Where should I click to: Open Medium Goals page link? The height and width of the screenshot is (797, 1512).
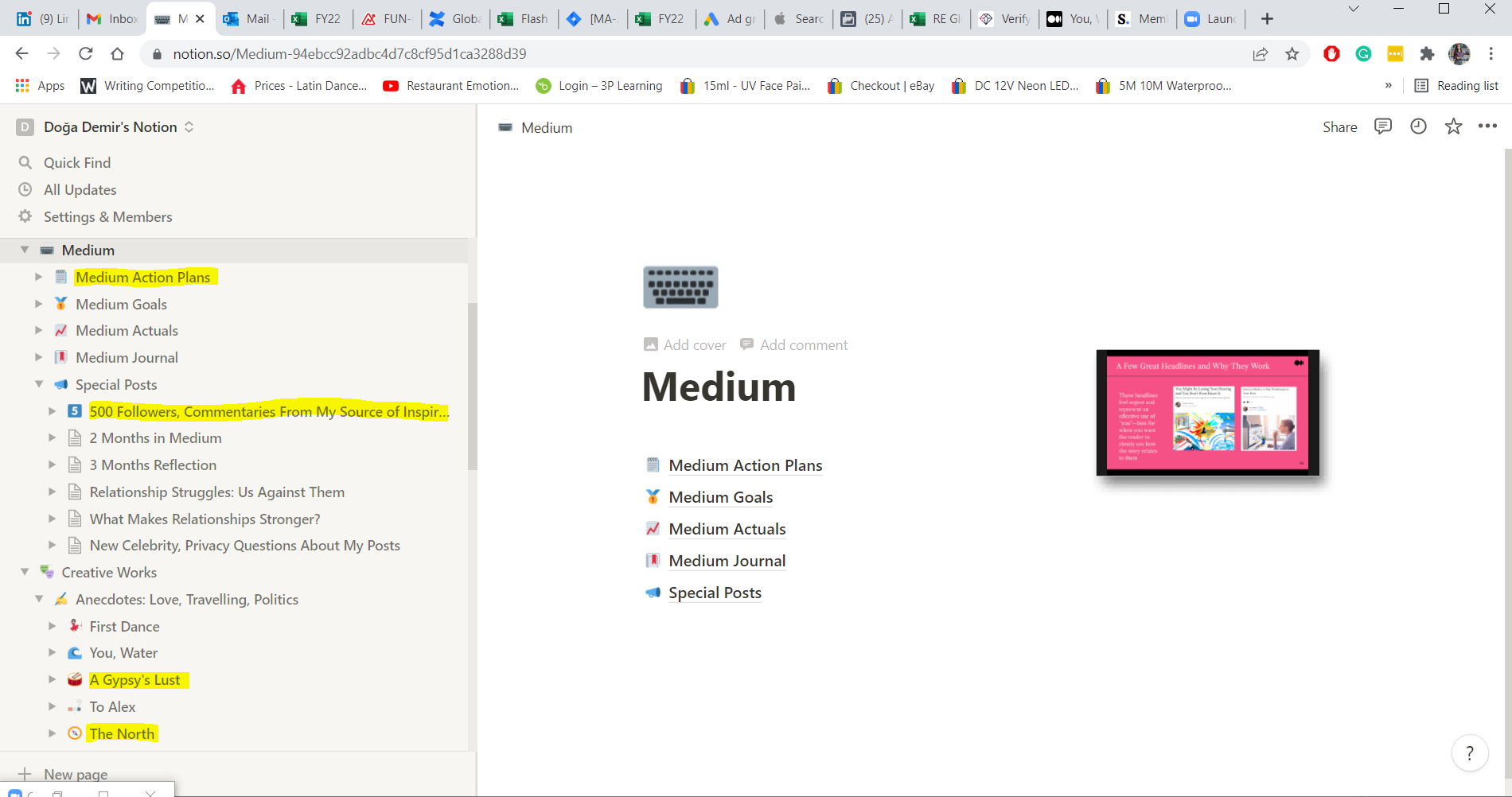721,497
